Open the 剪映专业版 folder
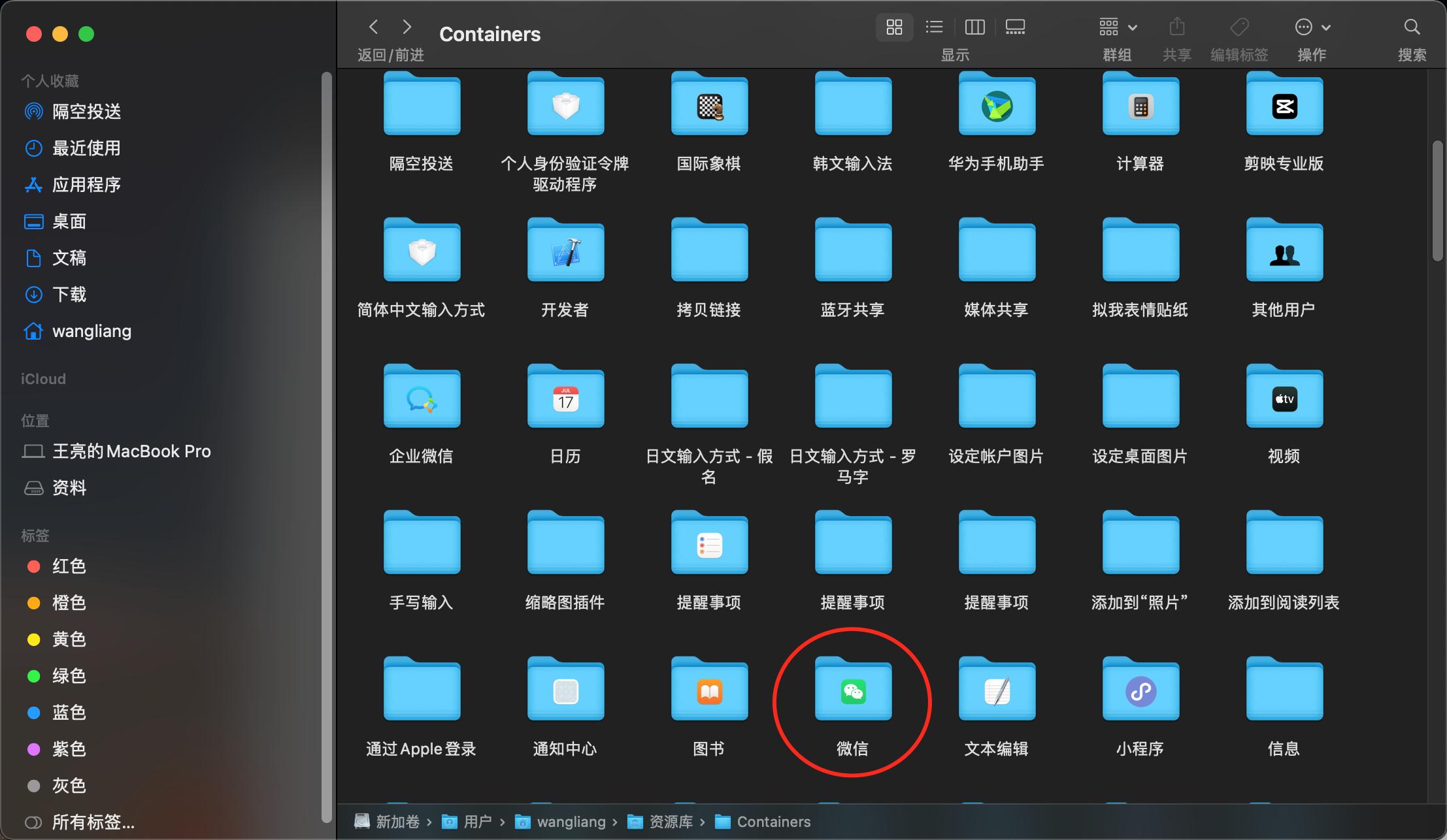The height and width of the screenshot is (840, 1447). tap(1282, 105)
